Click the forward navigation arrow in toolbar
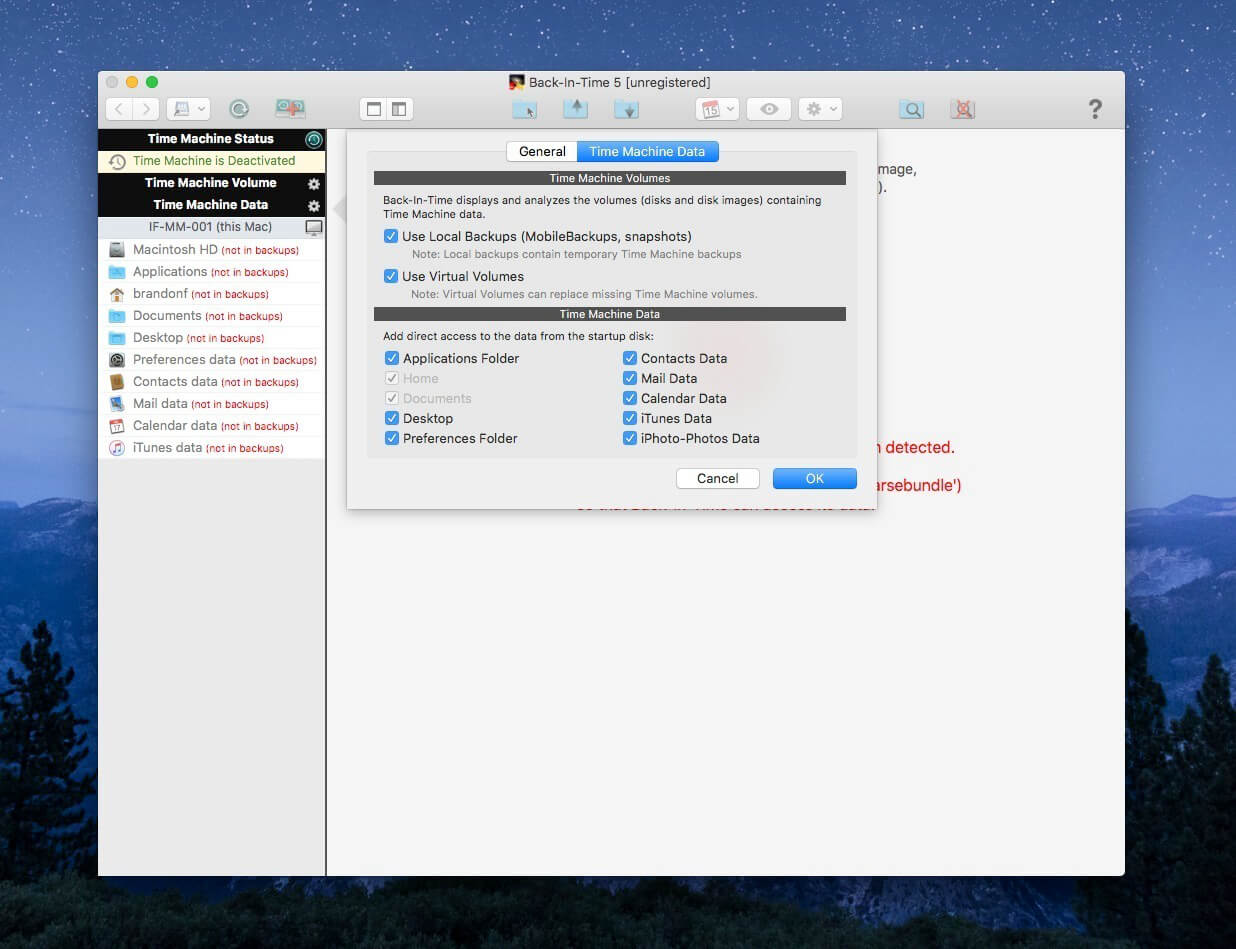1236x949 pixels. coord(146,109)
